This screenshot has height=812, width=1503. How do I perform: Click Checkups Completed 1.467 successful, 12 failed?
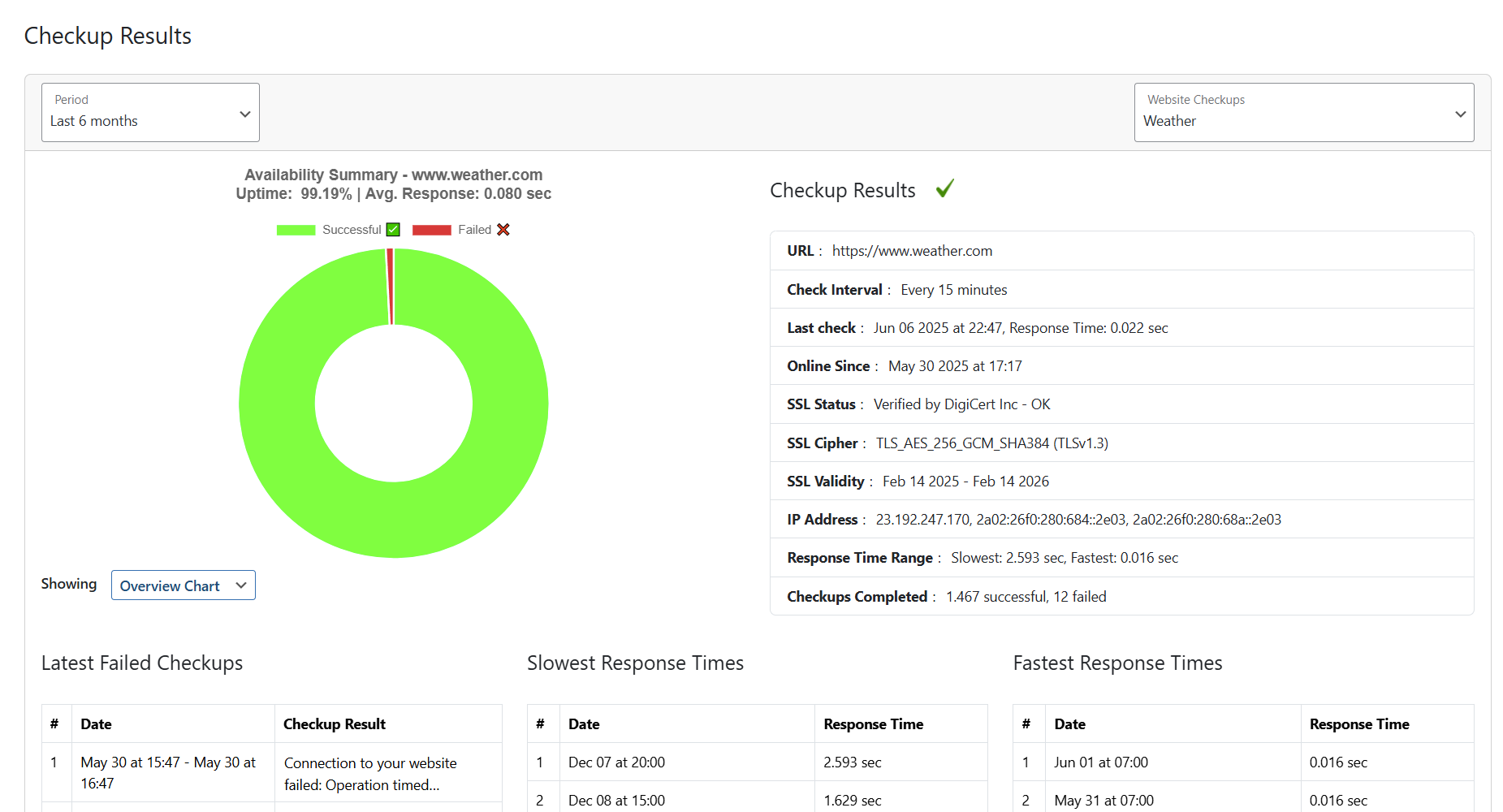(1026, 597)
